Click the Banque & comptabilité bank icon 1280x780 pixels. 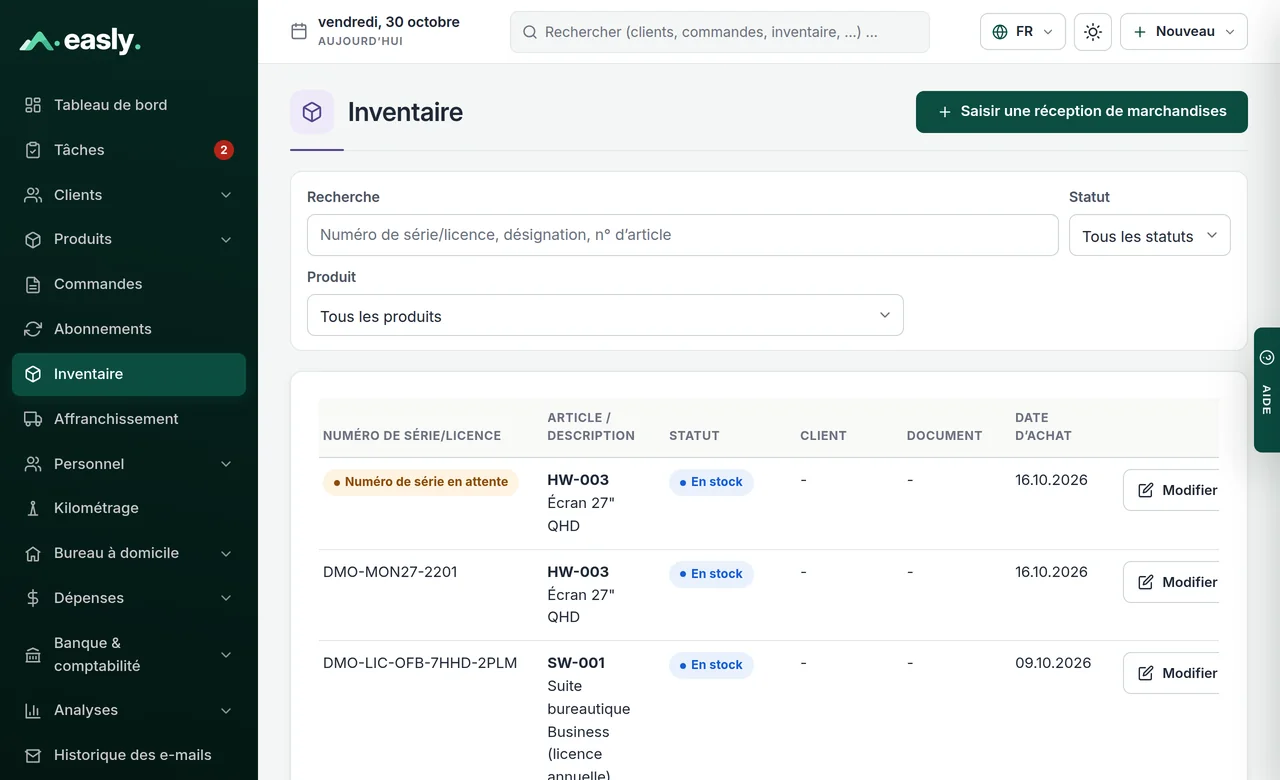pyautogui.click(x=33, y=655)
